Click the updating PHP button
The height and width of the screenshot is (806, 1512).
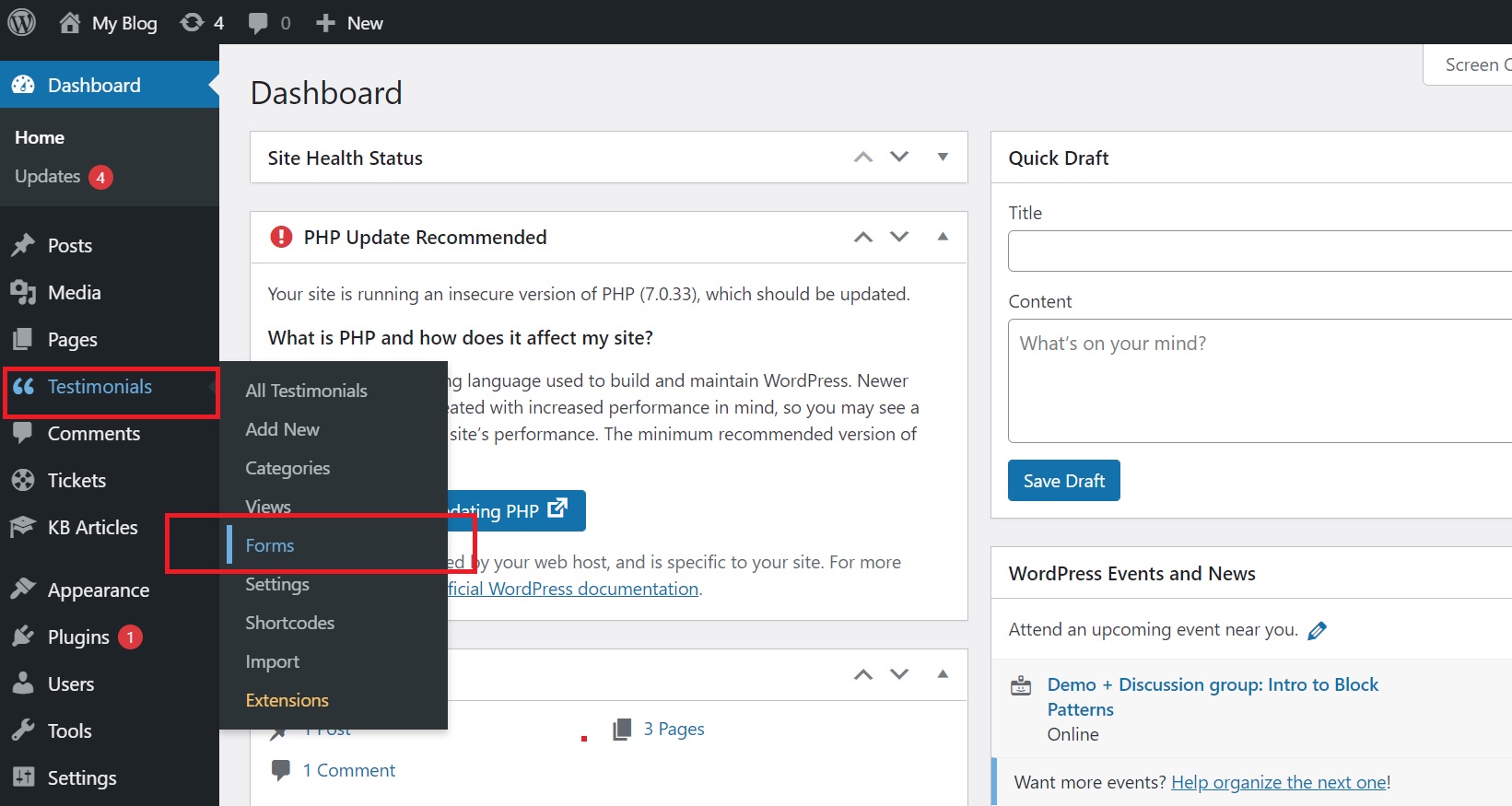tap(516, 510)
